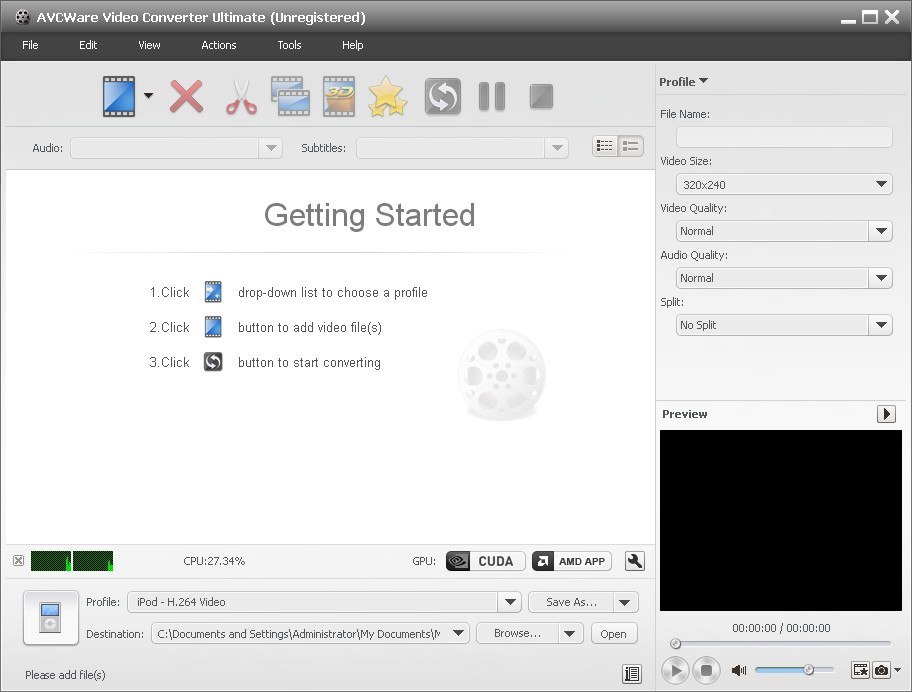Image resolution: width=912 pixels, height=692 pixels.
Task: Click the wrench settings icon near GPU buttons
Action: 634,561
